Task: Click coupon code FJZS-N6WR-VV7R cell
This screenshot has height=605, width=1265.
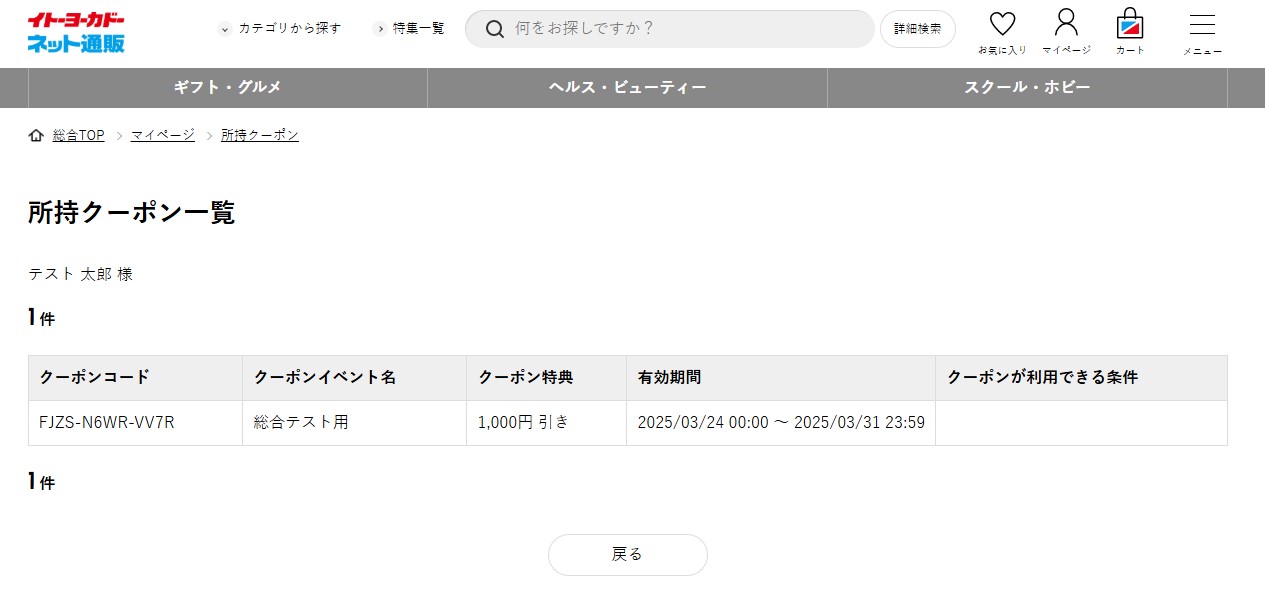Action: [107, 422]
